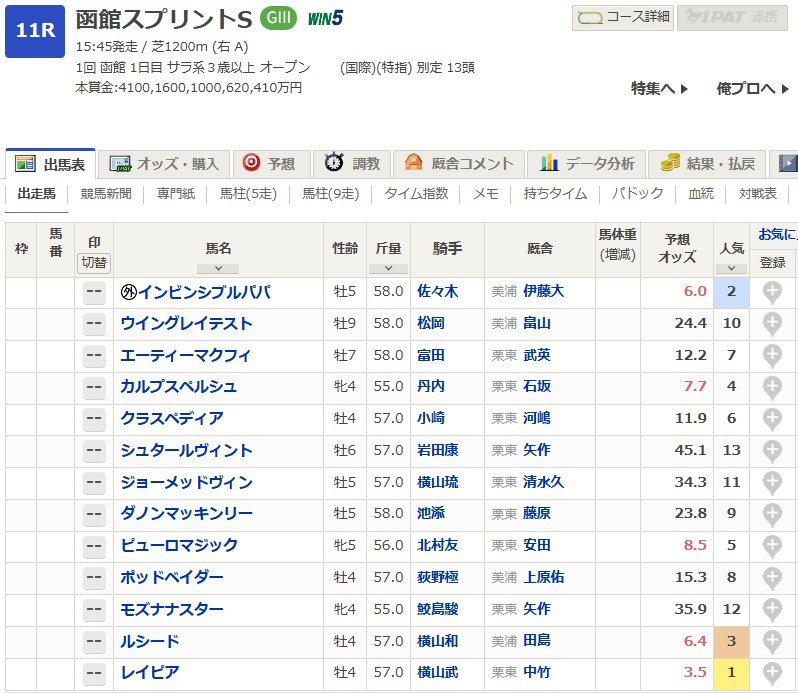798x693 pixels.
Task: Click the コース詳細 button
Action: pyautogui.click(x=623, y=18)
